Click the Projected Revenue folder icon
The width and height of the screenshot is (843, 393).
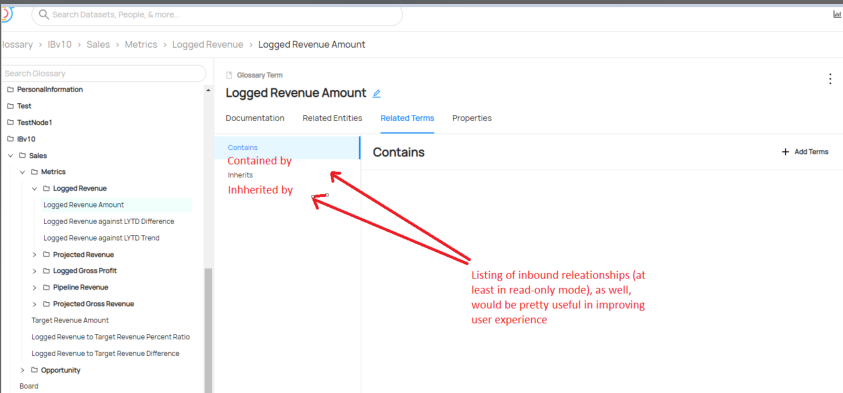click(x=46, y=254)
